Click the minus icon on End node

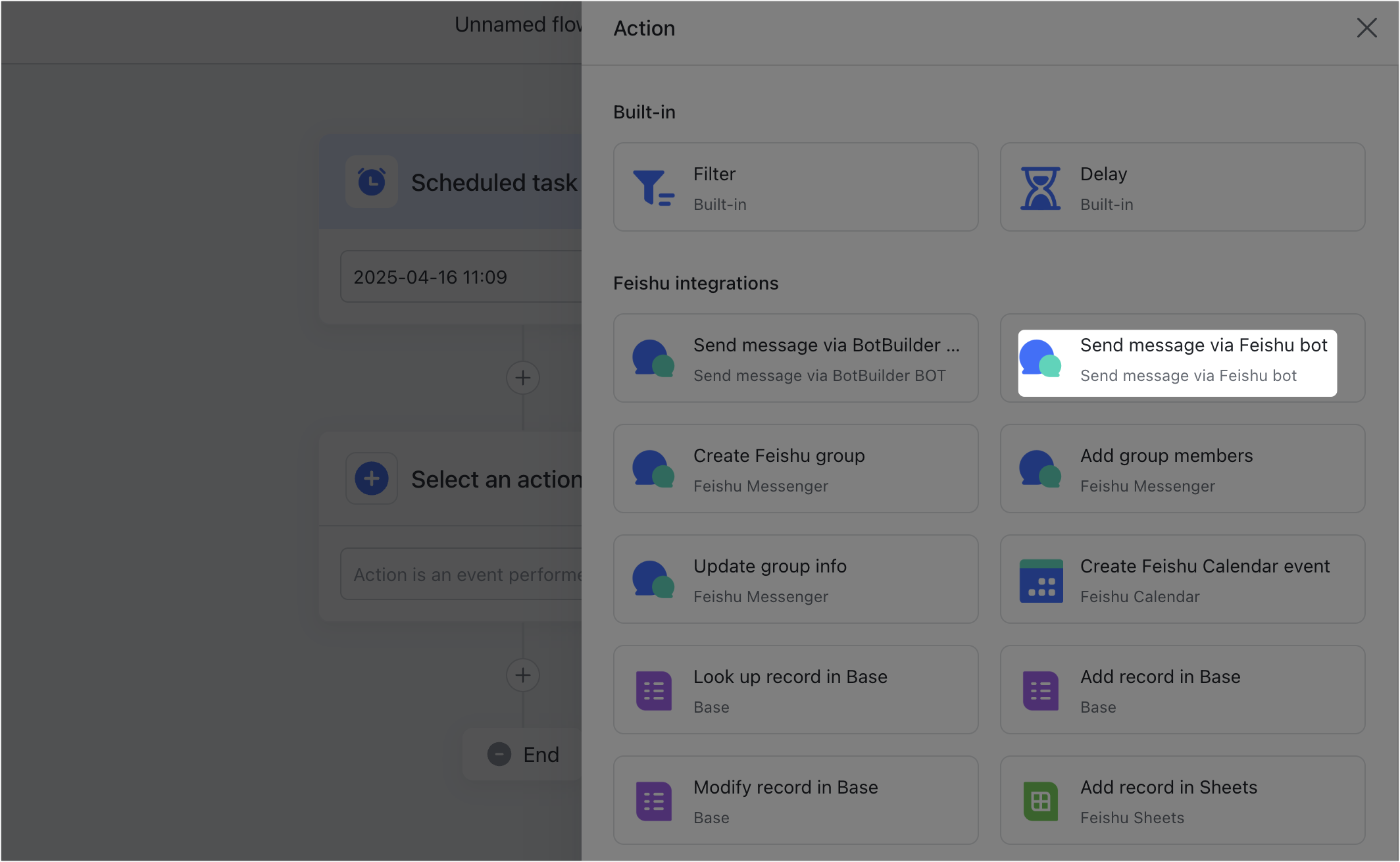[499, 754]
